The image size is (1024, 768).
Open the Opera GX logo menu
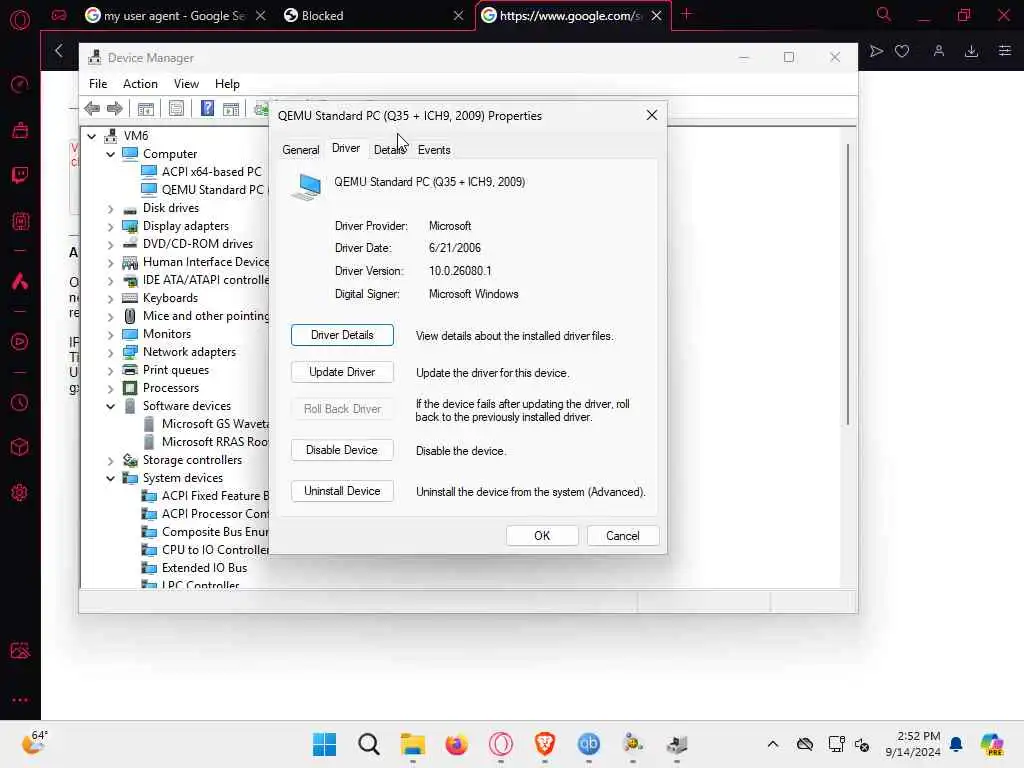pos(20,20)
